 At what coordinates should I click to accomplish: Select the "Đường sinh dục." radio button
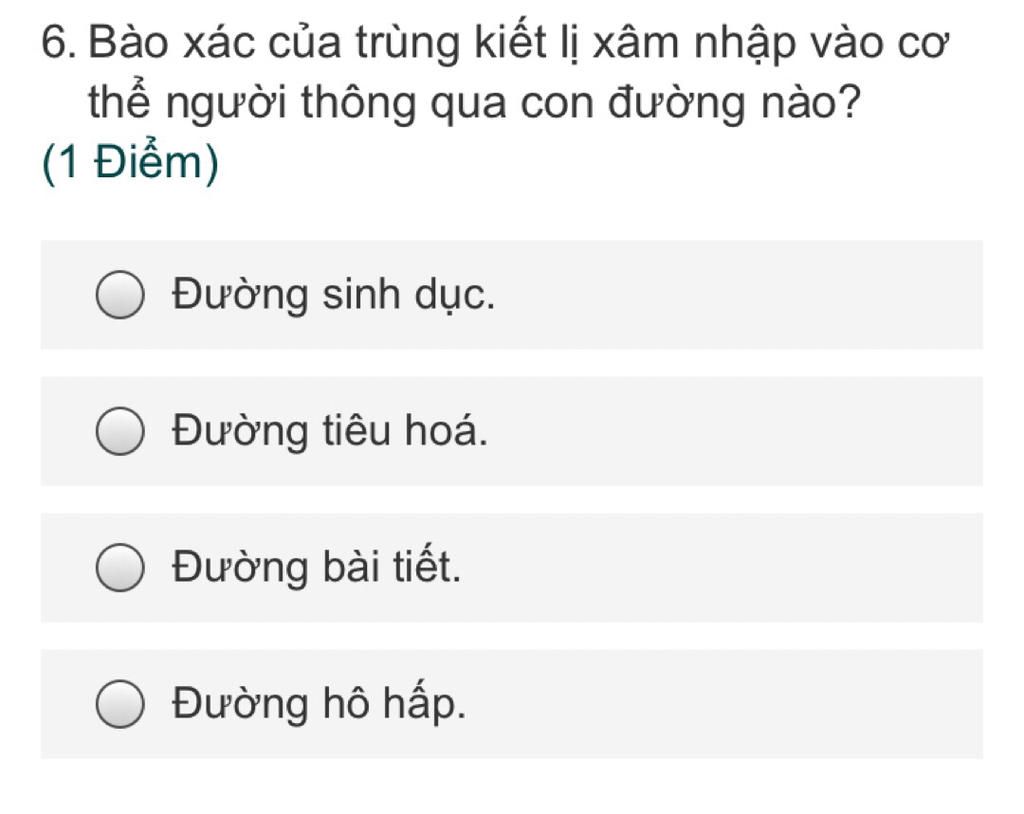120,295
